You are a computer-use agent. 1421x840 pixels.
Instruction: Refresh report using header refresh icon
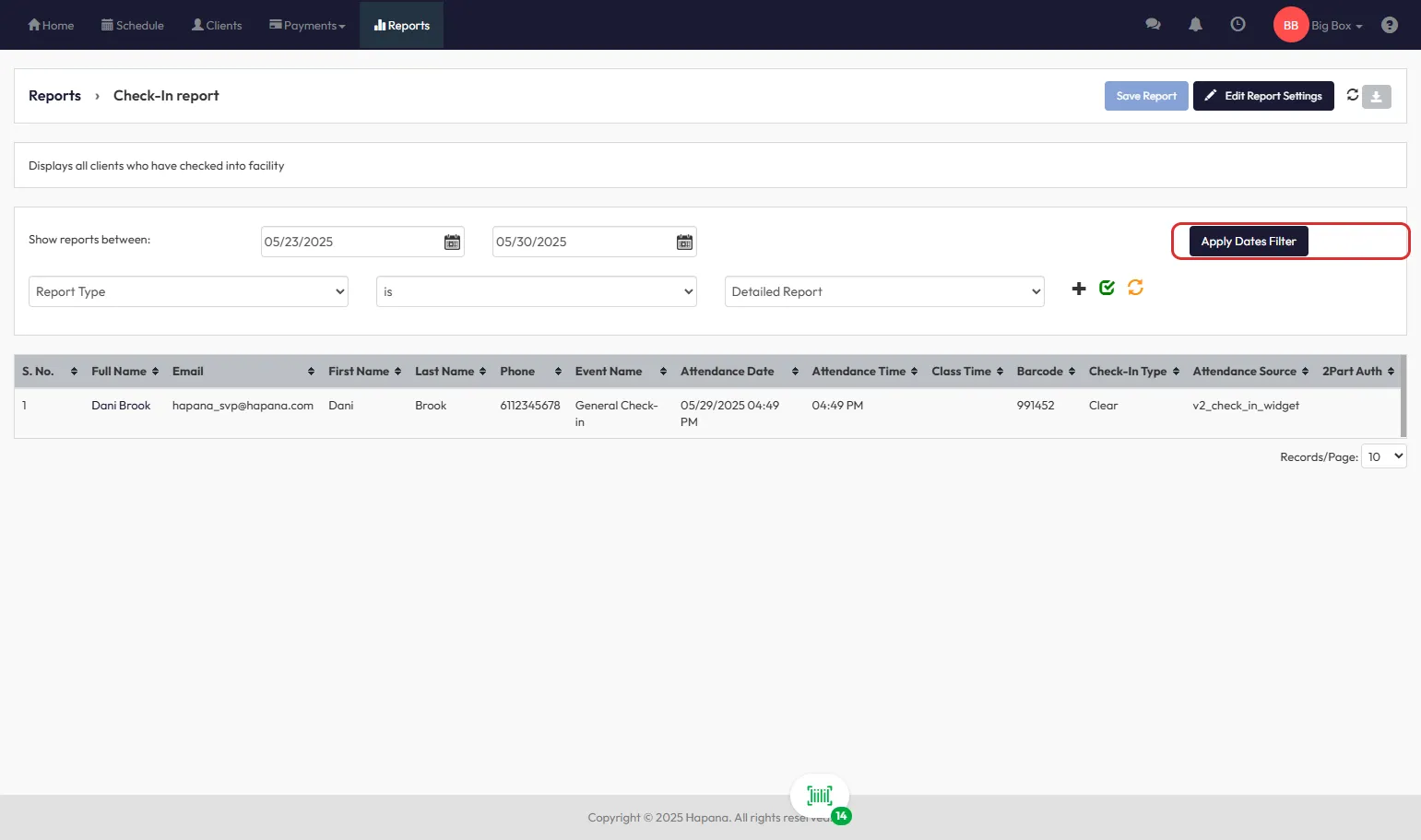[1352, 95]
